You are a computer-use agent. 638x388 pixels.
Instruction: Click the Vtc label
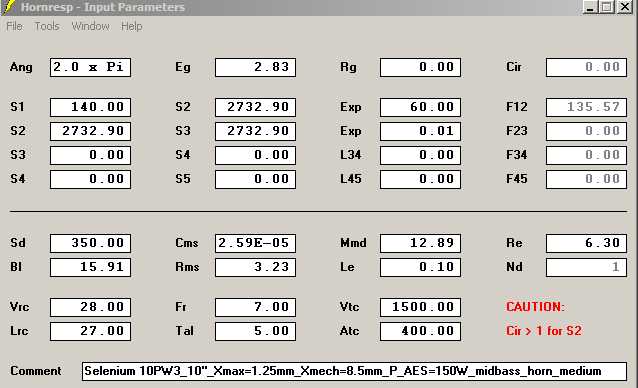click(350, 307)
